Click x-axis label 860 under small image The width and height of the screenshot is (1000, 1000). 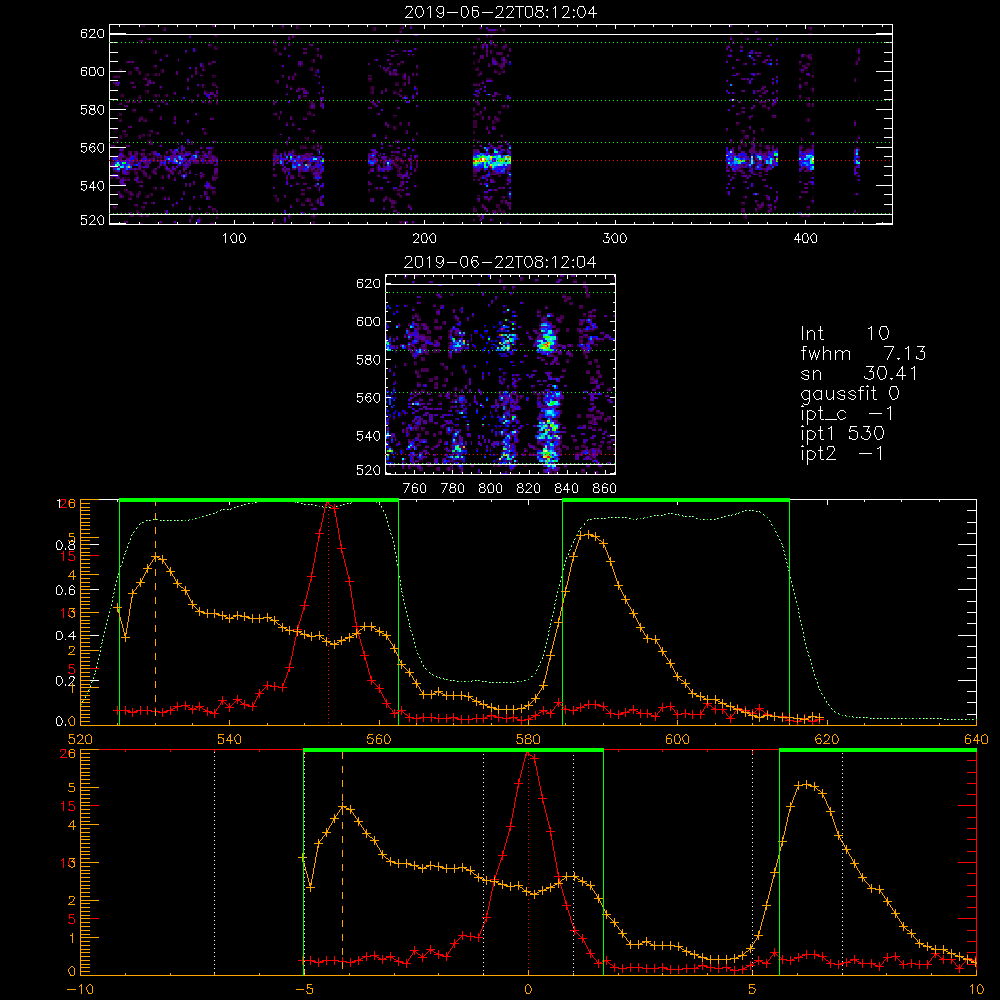(x=605, y=489)
